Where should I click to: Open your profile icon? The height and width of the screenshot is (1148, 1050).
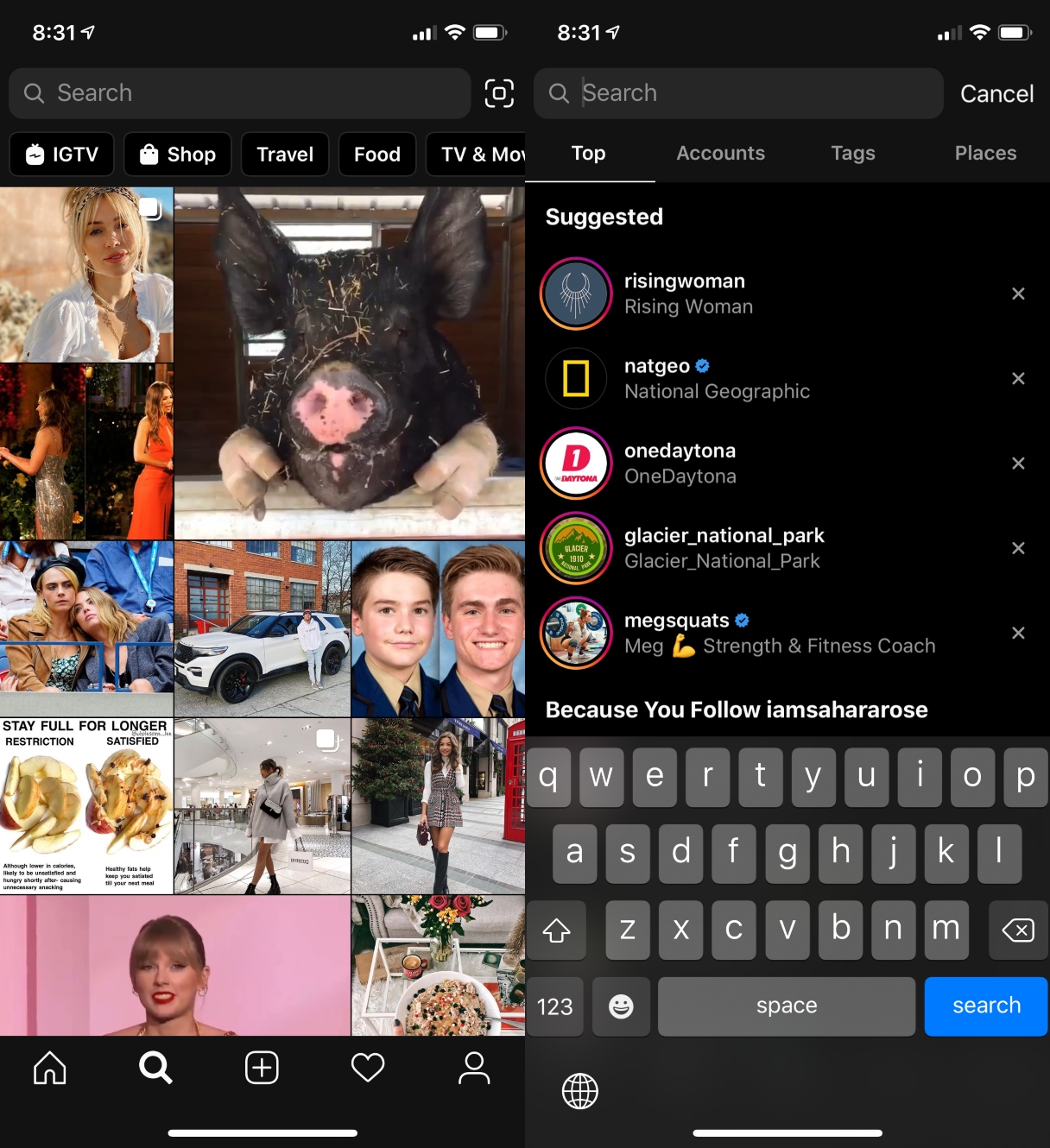click(x=474, y=1068)
